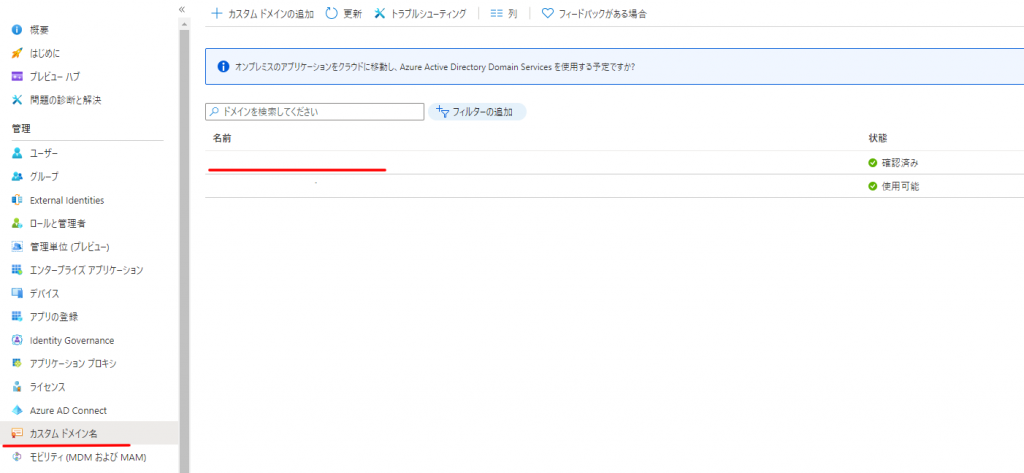Screen dimensions: 1024x473
Task: Collapse the sidebar with double chevron
Action: click(182, 9)
